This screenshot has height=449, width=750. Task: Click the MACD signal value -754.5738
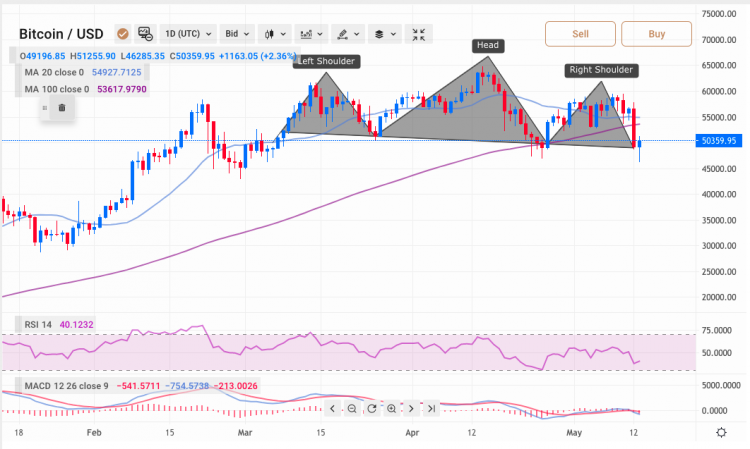coord(187,386)
